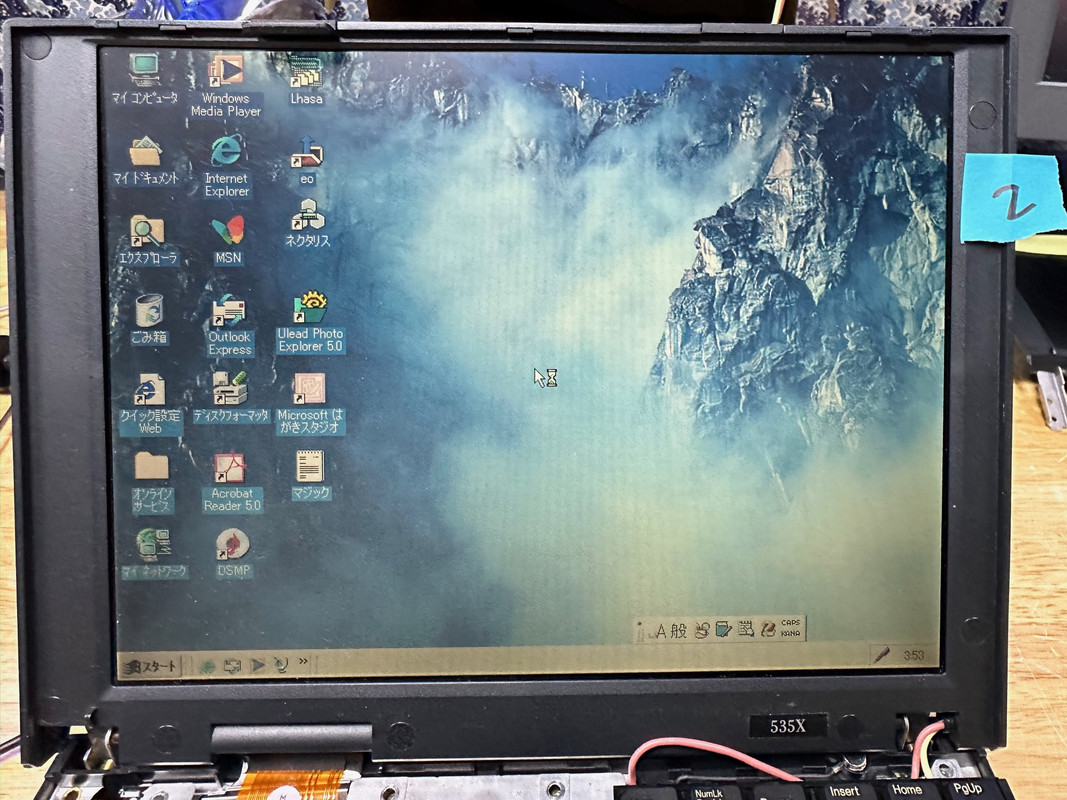Click the 3:53 taskbar clock
This screenshot has width=1067, height=800.
(913, 655)
